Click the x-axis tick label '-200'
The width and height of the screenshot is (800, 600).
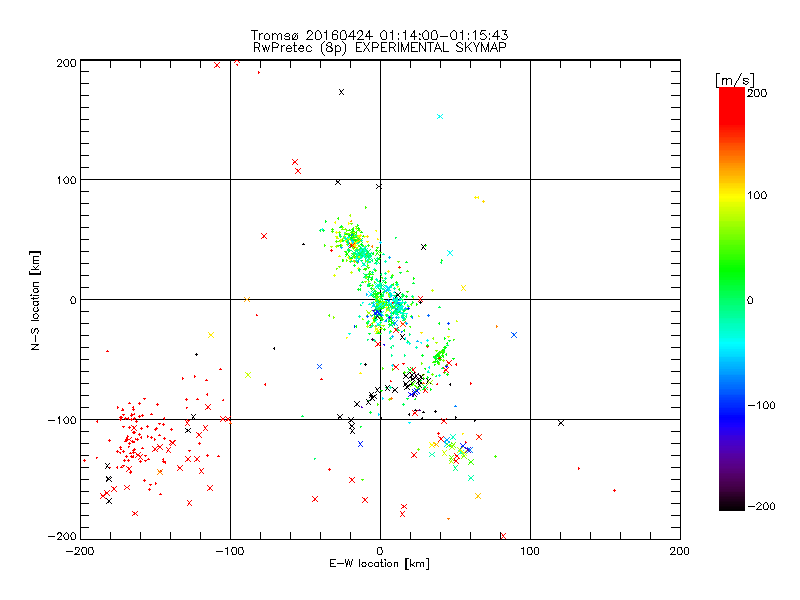click(x=80, y=551)
